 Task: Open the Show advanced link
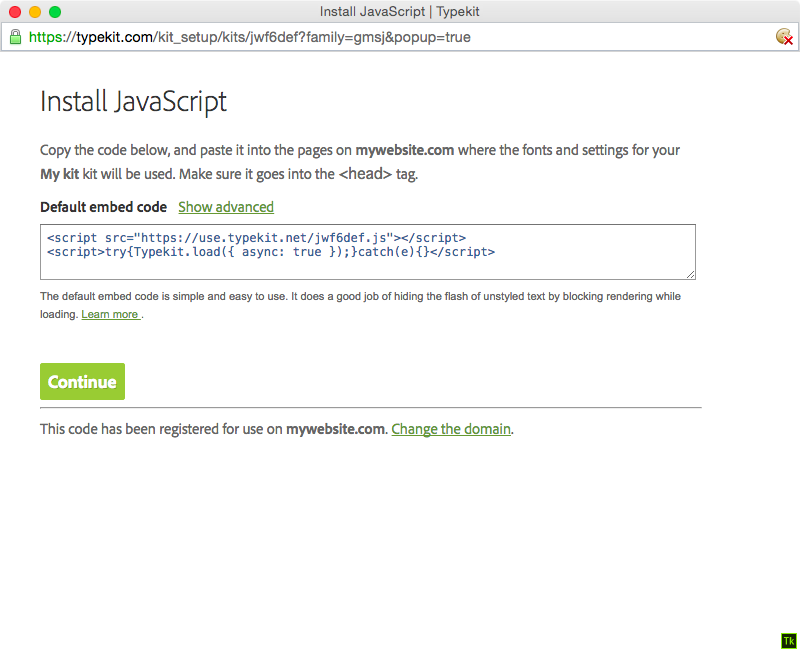click(x=226, y=207)
